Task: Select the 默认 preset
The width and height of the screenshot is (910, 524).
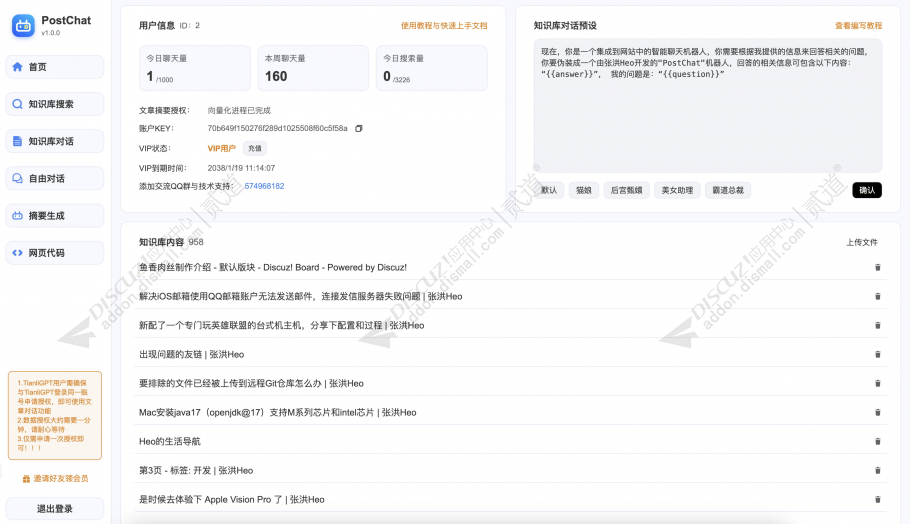Action: pos(549,190)
